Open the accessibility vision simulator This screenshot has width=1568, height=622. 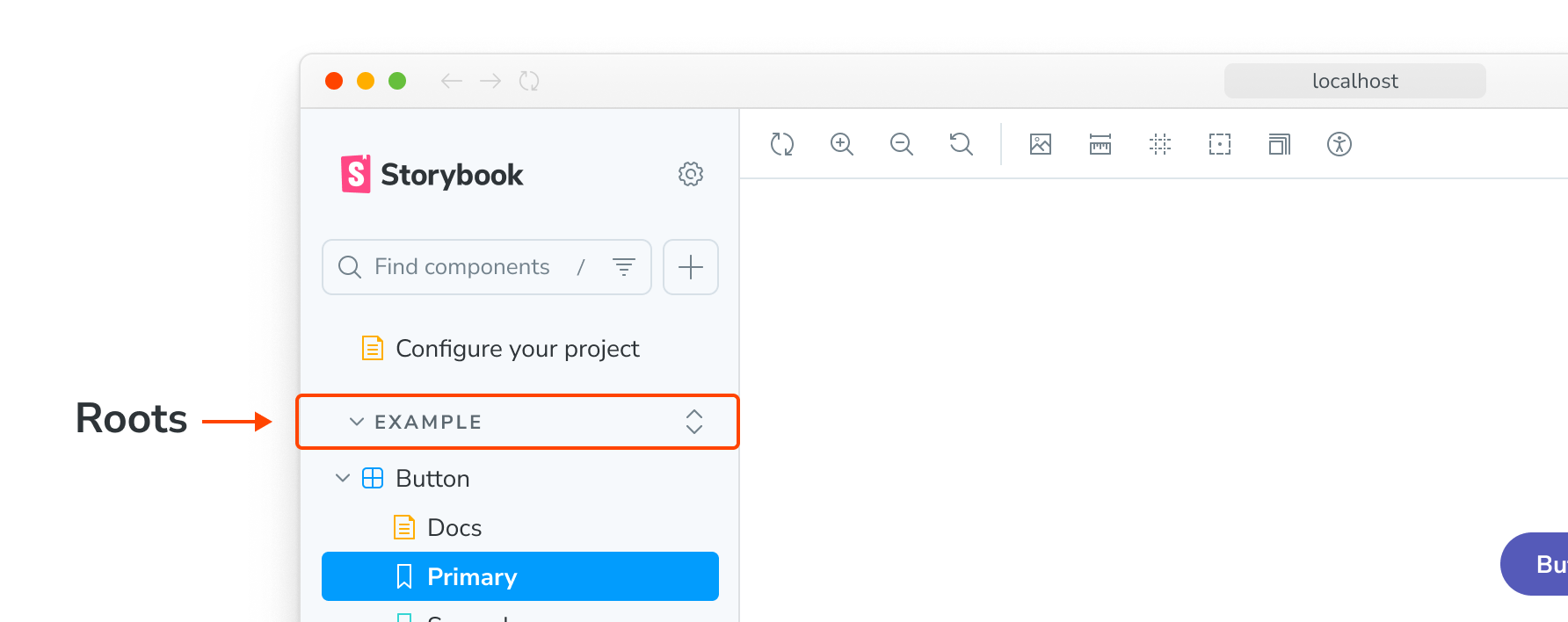1339,144
